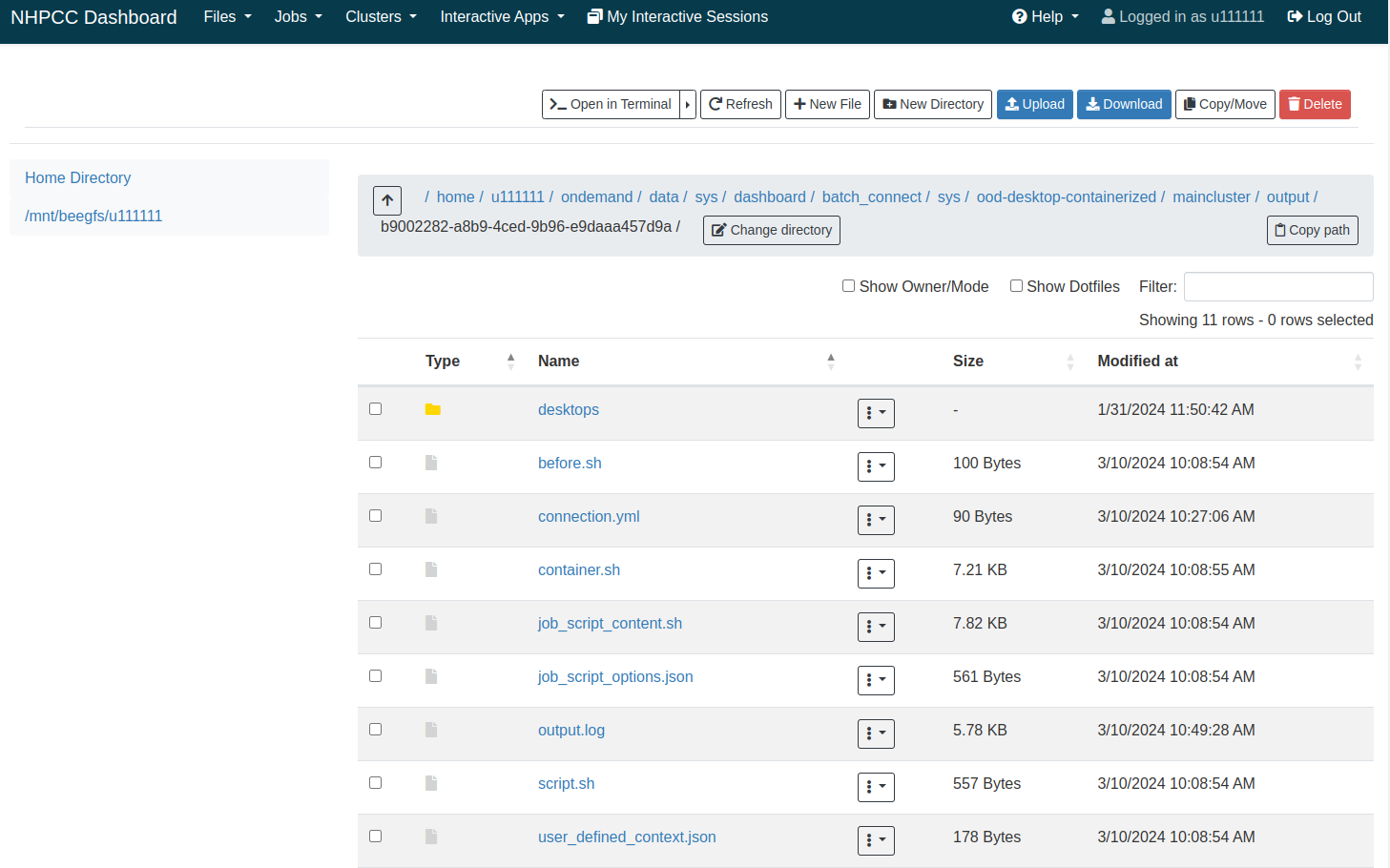Open the Clusters menu
This screenshot has height=868, width=1390.
[381, 17]
